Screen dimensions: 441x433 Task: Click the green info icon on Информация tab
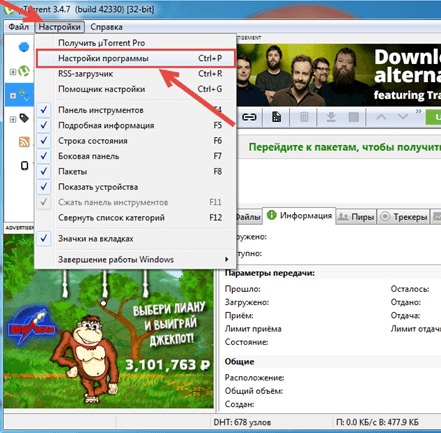click(272, 215)
